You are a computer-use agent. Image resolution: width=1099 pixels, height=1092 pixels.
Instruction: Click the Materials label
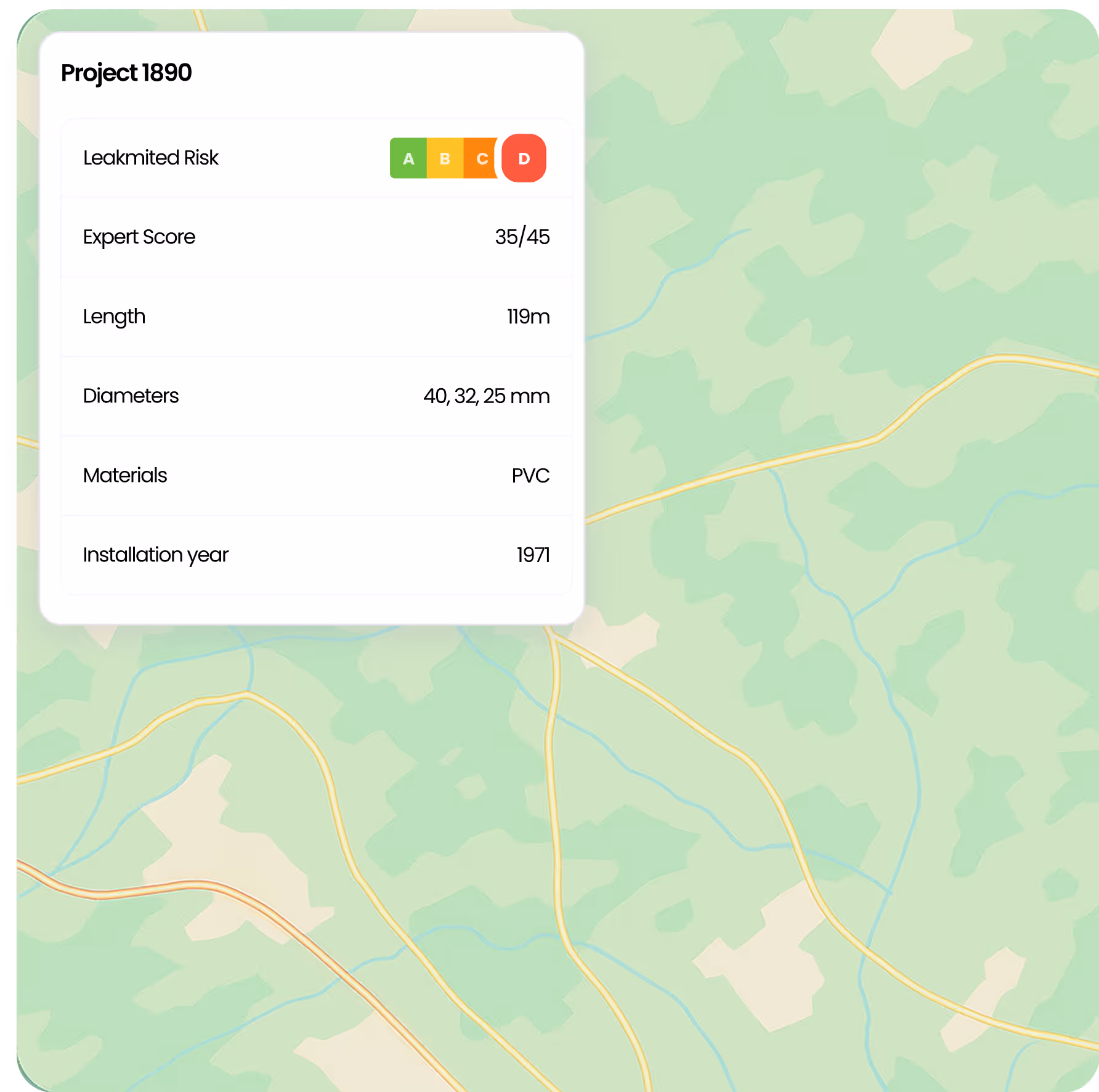(125, 475)
